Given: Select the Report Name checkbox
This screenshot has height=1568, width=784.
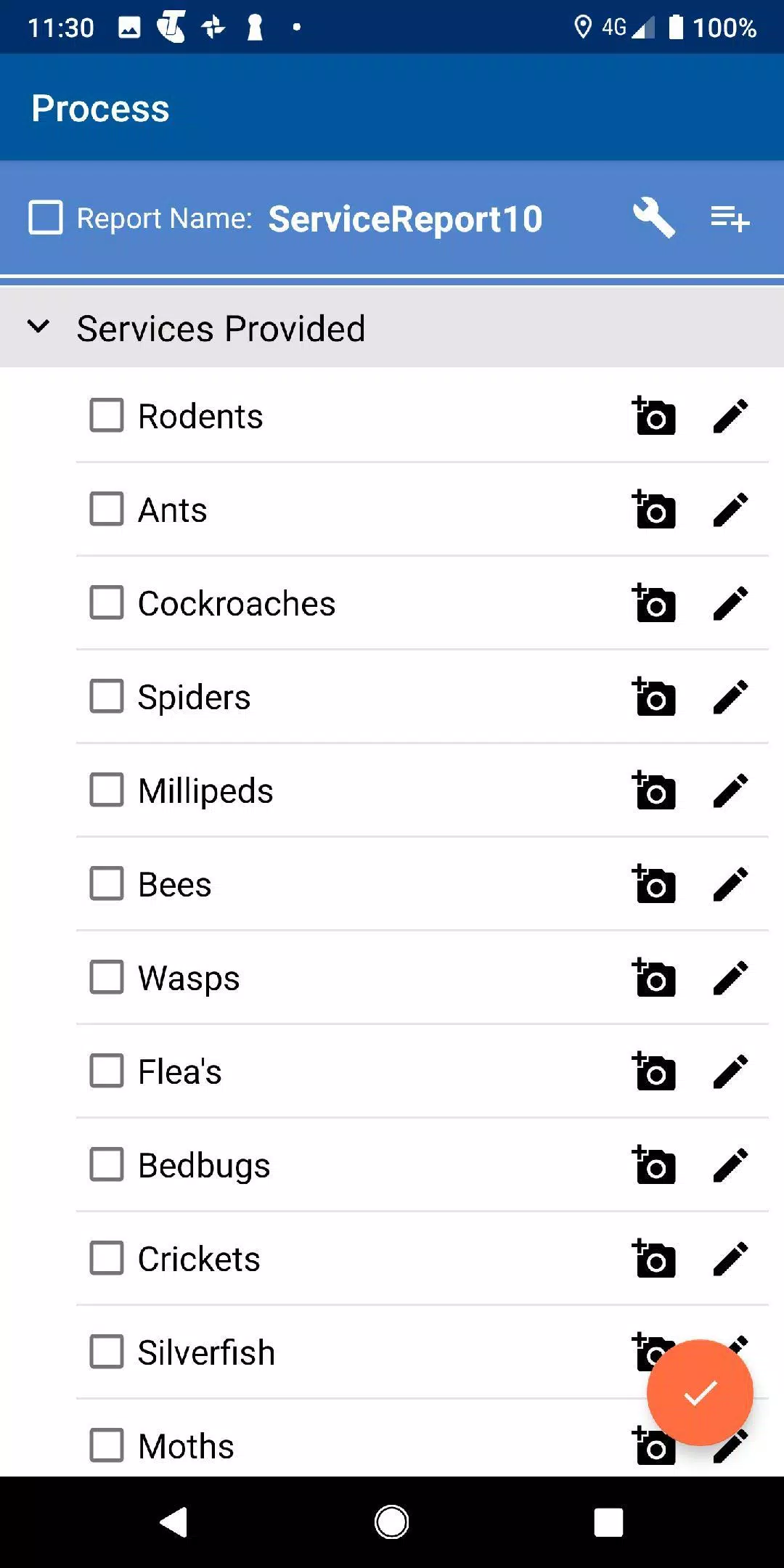Looking at the screenshot, I should coord(46,218).
